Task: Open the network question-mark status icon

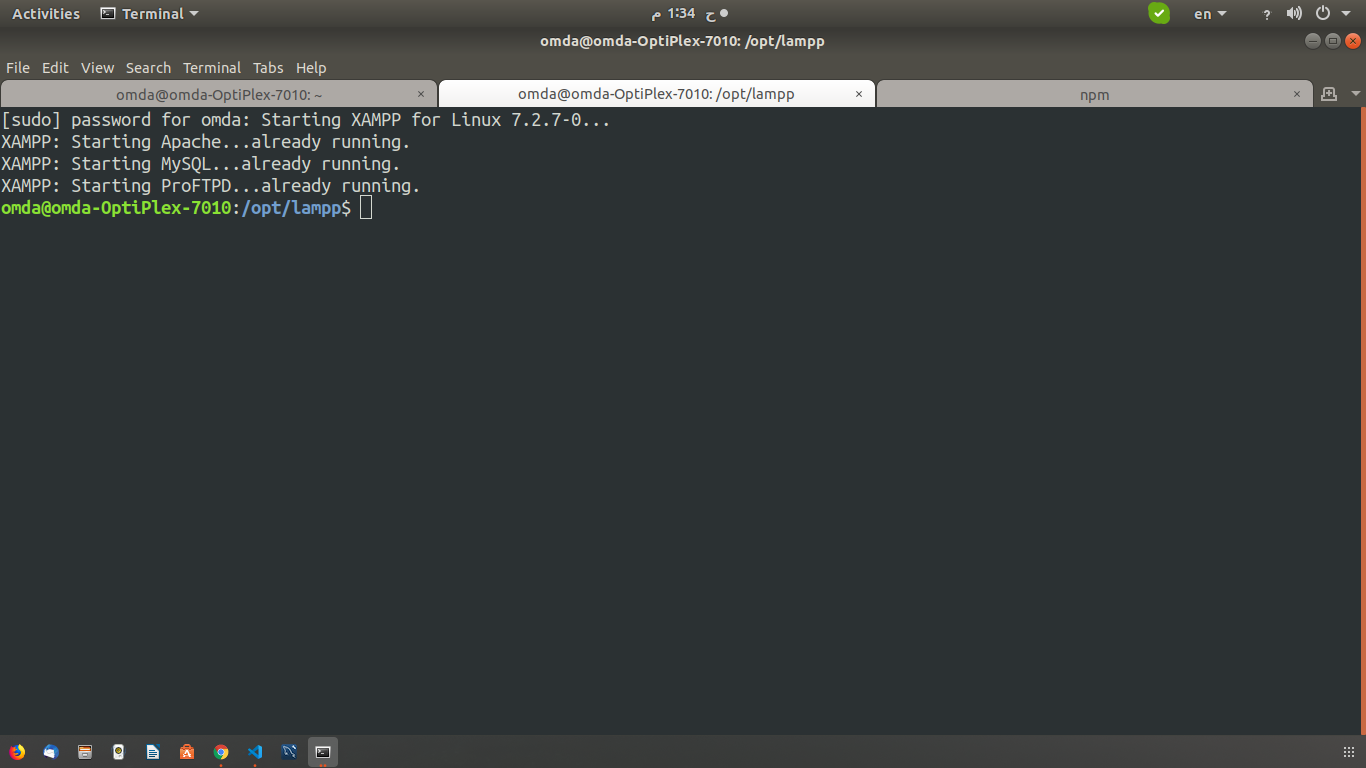Action: click(x=1267, y=14)
